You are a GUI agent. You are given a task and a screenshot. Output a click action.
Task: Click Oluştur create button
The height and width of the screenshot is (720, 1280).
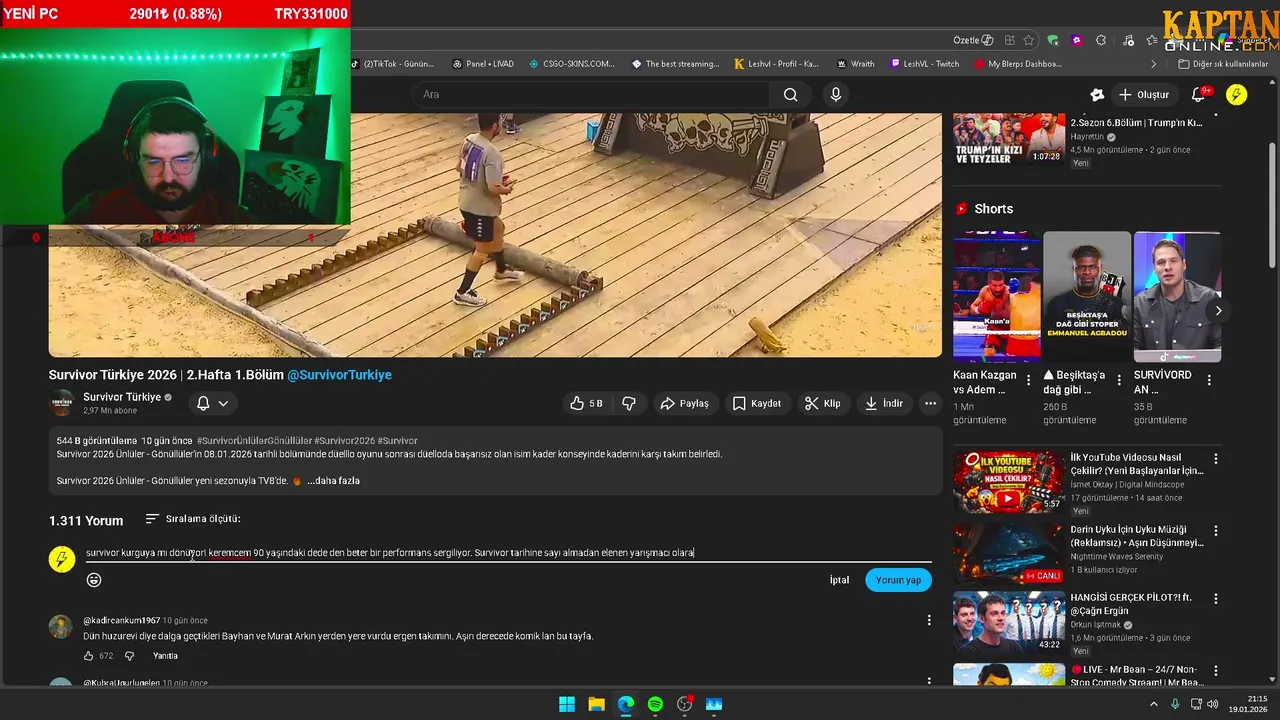(x=1143, y=94)
